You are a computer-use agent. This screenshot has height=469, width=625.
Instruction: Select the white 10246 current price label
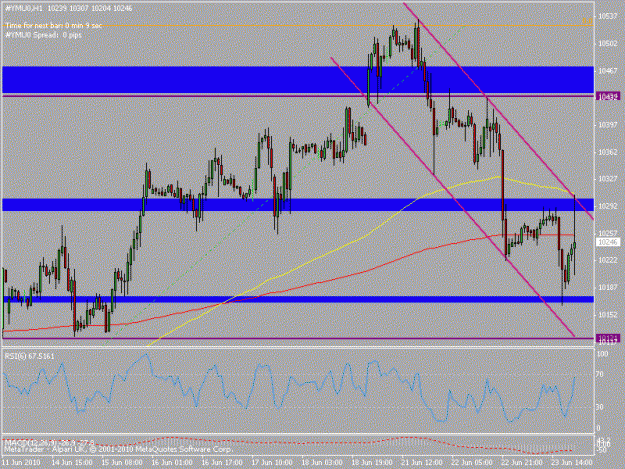pyautogui.click(x=608, y=242)
